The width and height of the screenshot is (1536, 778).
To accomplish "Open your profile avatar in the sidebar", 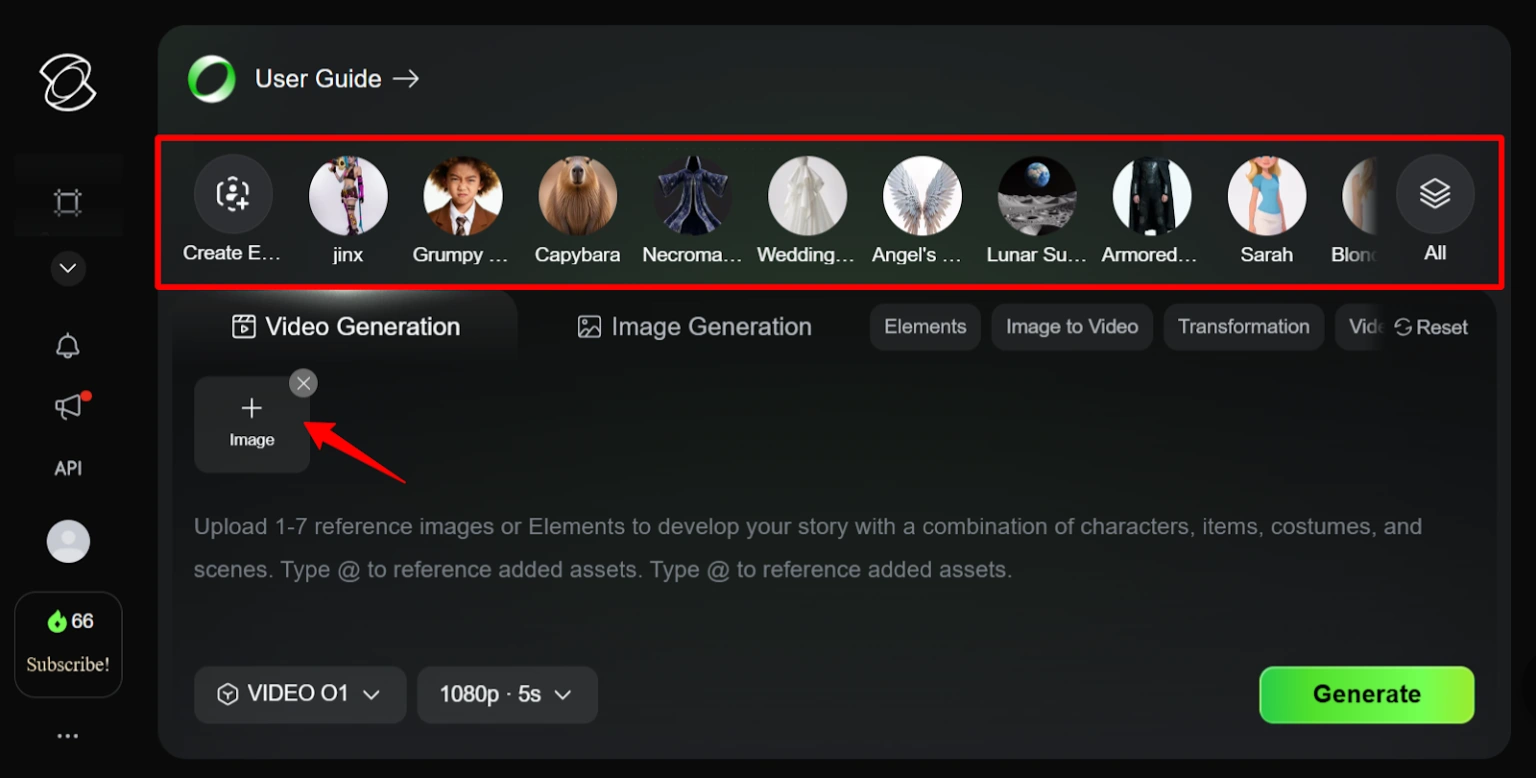I will tap(67, 540).
